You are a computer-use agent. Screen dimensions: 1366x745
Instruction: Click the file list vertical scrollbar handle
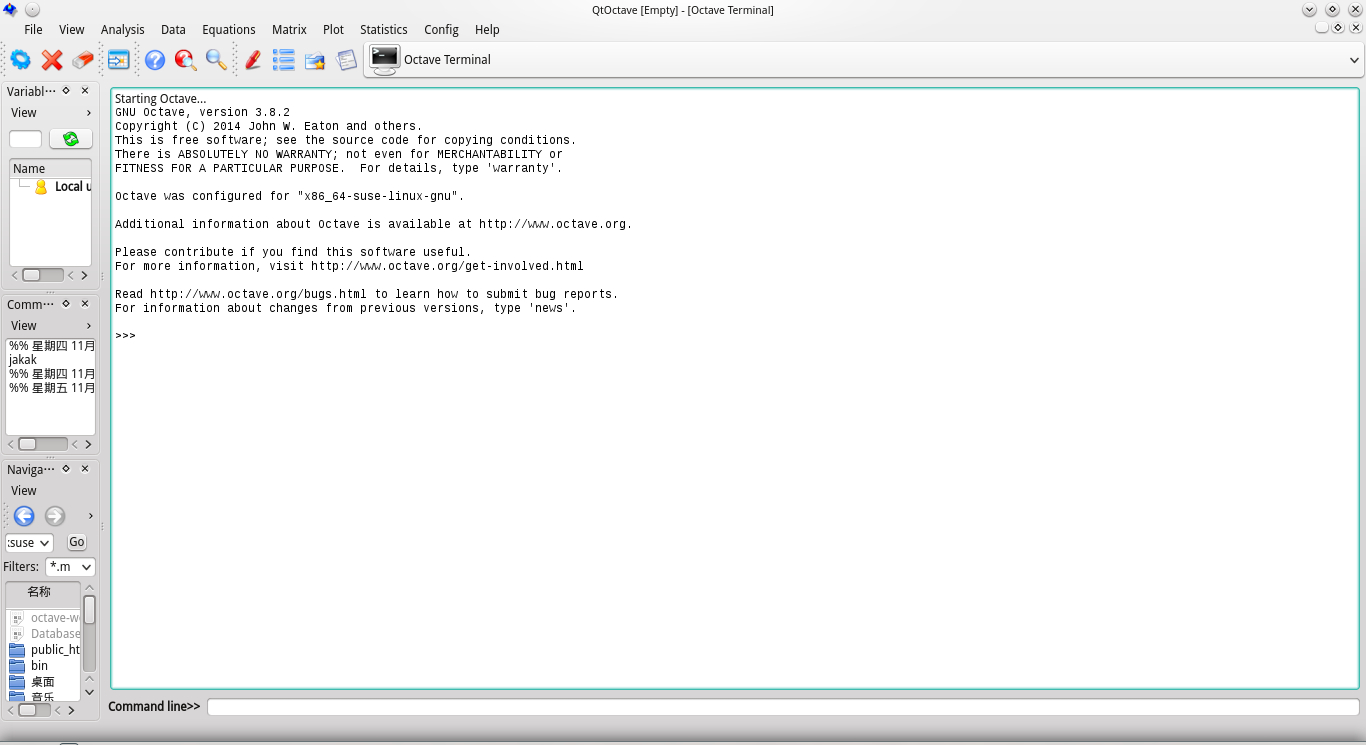pos(89,609)
